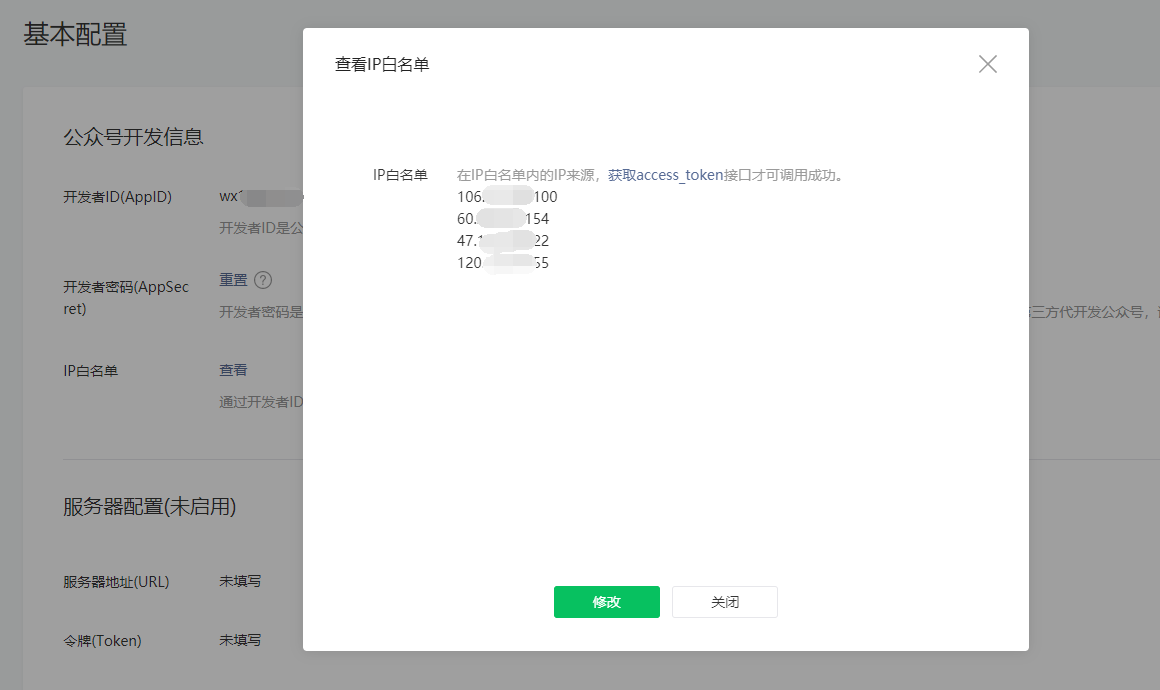The width and height of the screenshot is (1160, 690).
Task: Click the dialog title 查看IP白名单
Action: click(x=382, y=65)
